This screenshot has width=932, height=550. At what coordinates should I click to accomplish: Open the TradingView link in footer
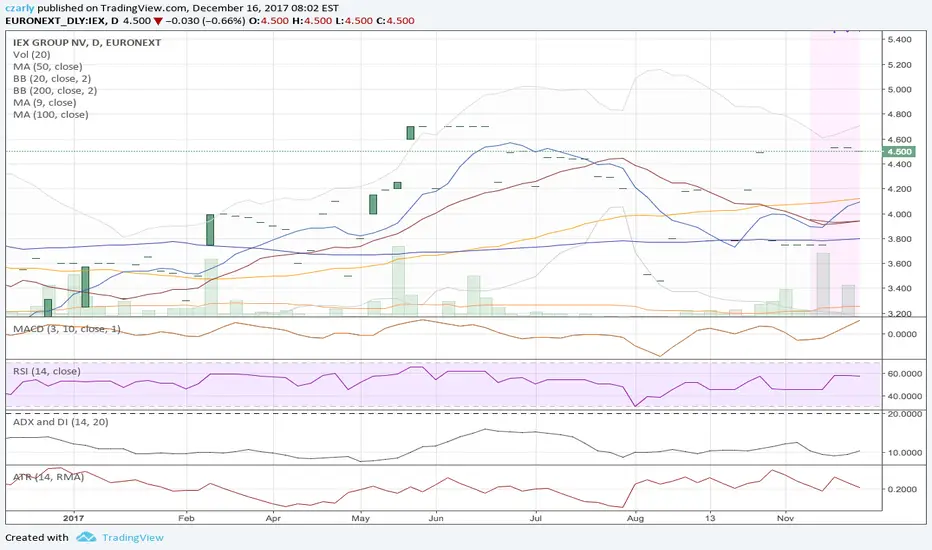point(133,538)
